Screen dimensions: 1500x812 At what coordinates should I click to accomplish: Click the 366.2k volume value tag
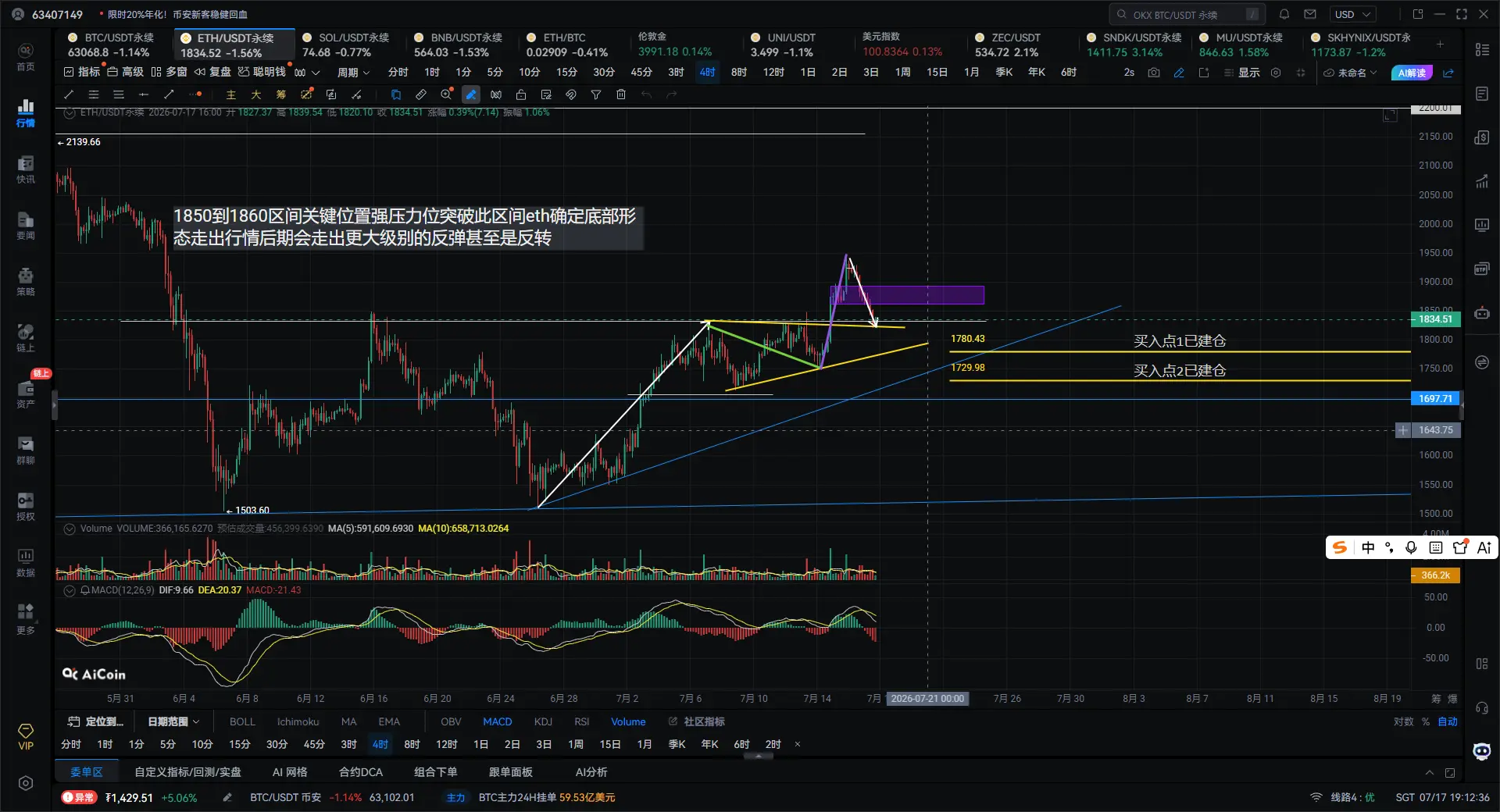(x=1435, y=575)
